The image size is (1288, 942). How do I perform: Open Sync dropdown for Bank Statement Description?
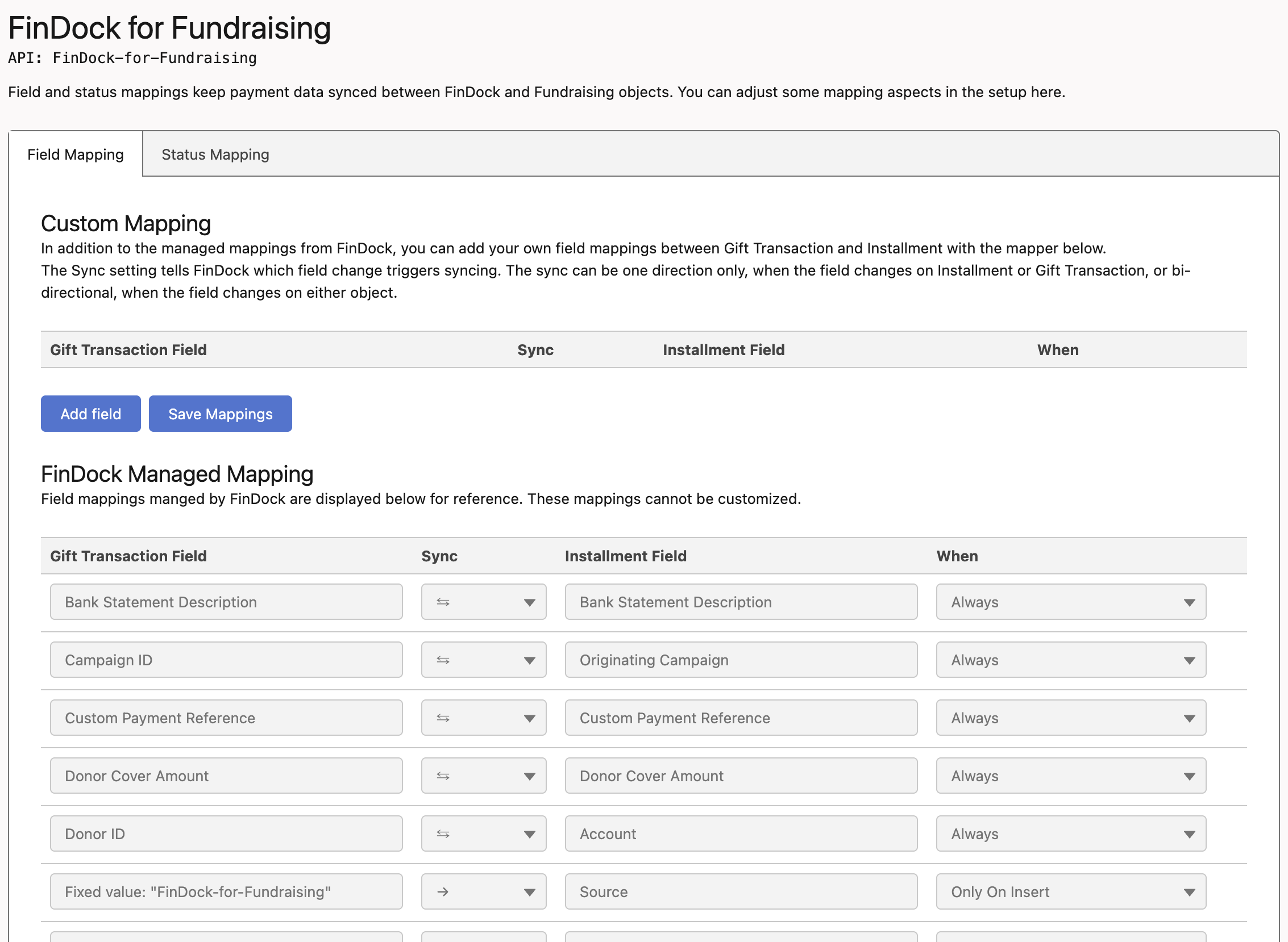483,602
